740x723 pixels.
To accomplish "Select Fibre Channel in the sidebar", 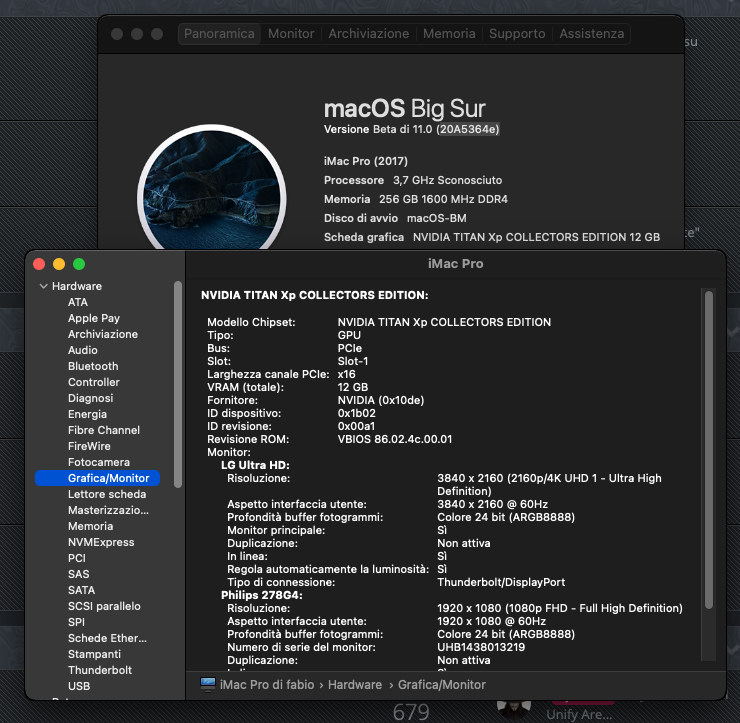I will 104,430.
